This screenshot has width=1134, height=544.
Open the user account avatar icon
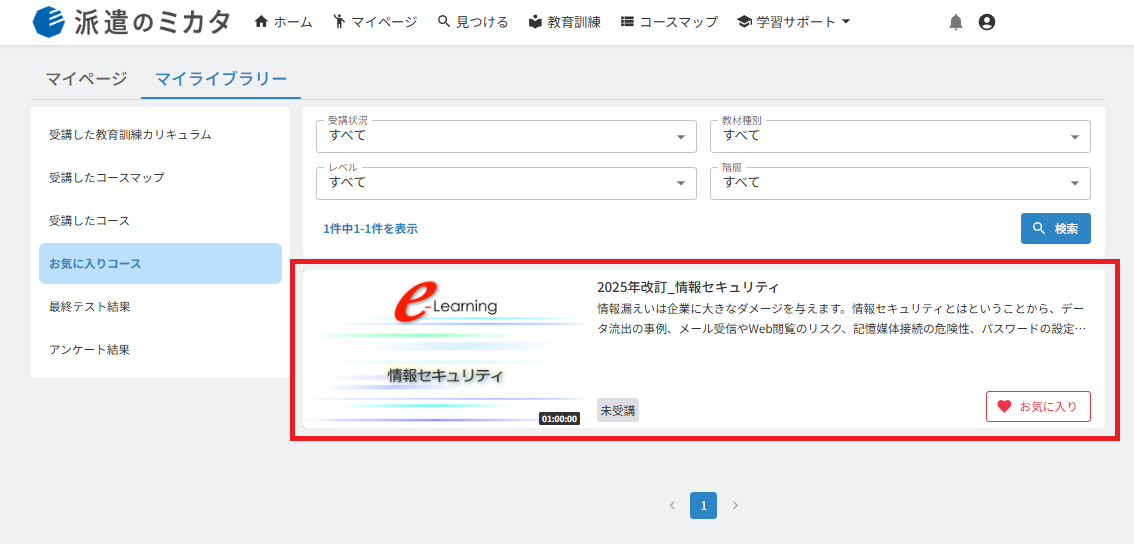click(x=986, y=22)
